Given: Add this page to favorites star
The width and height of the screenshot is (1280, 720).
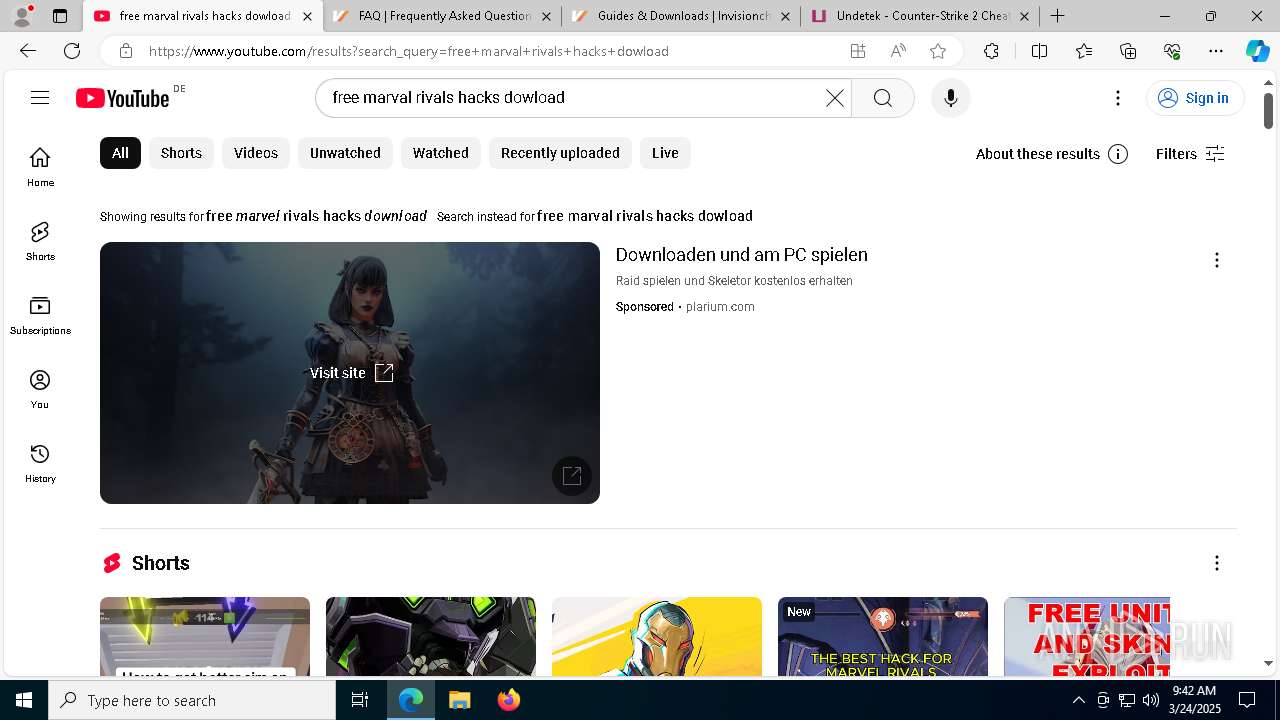Looking at the screenshot, I should [x=937, y=51].
